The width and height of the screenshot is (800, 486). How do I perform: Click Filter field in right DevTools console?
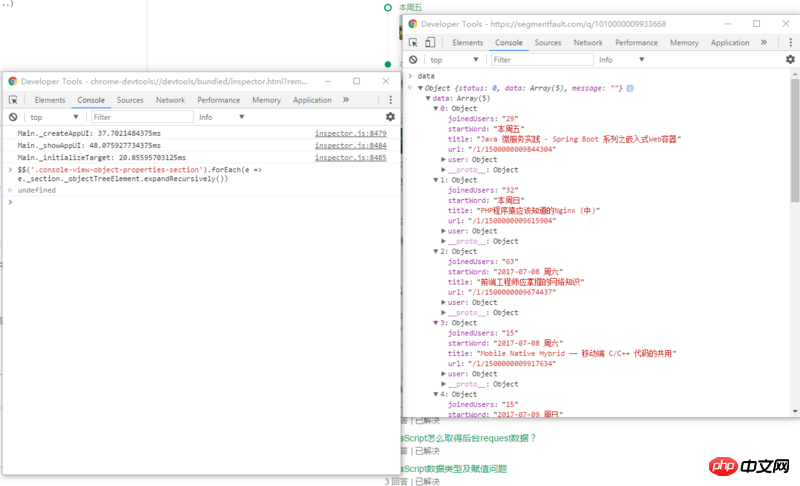(x=542, y=59)
